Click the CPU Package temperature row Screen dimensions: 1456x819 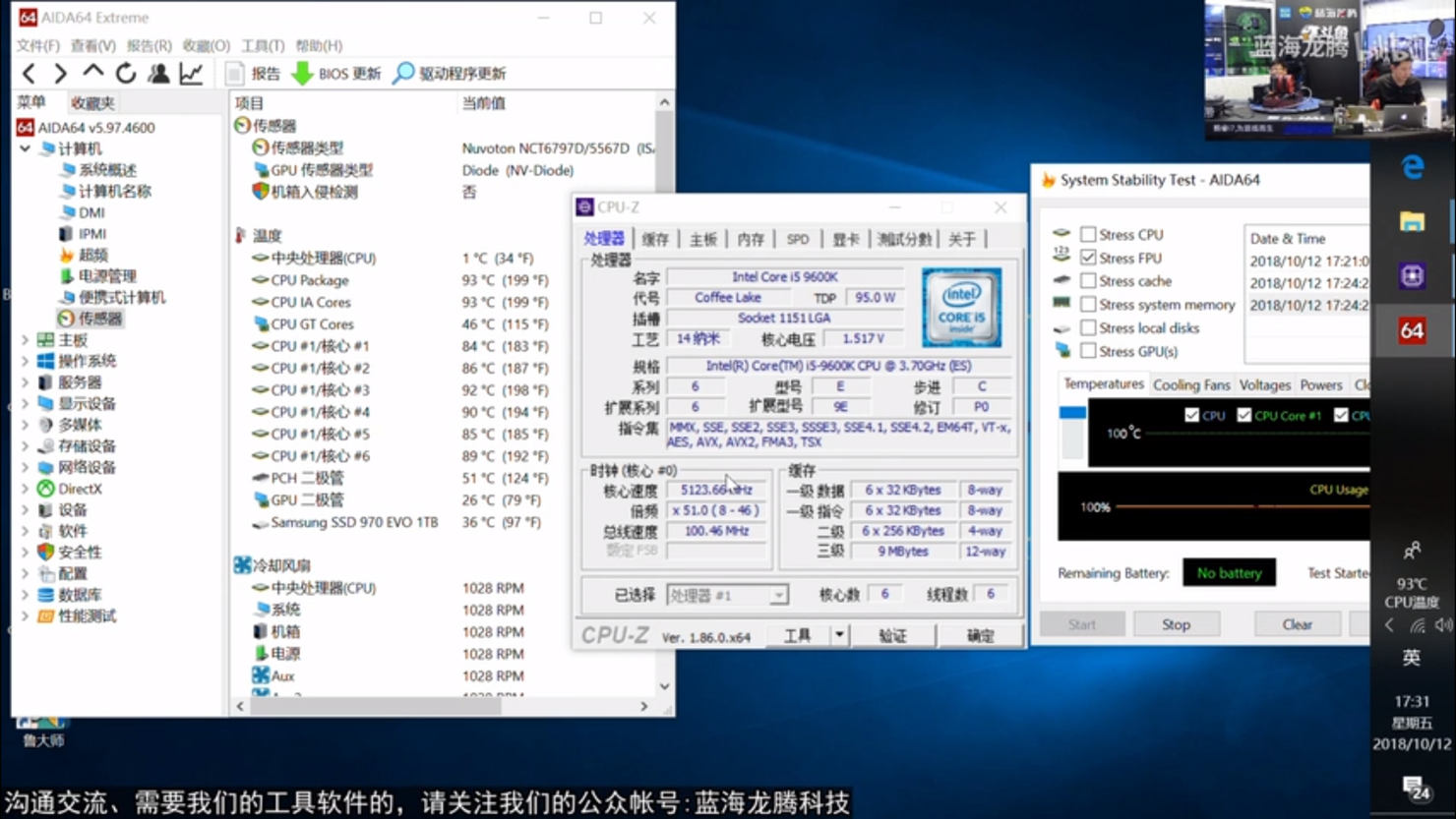click(x=401, y=280)
